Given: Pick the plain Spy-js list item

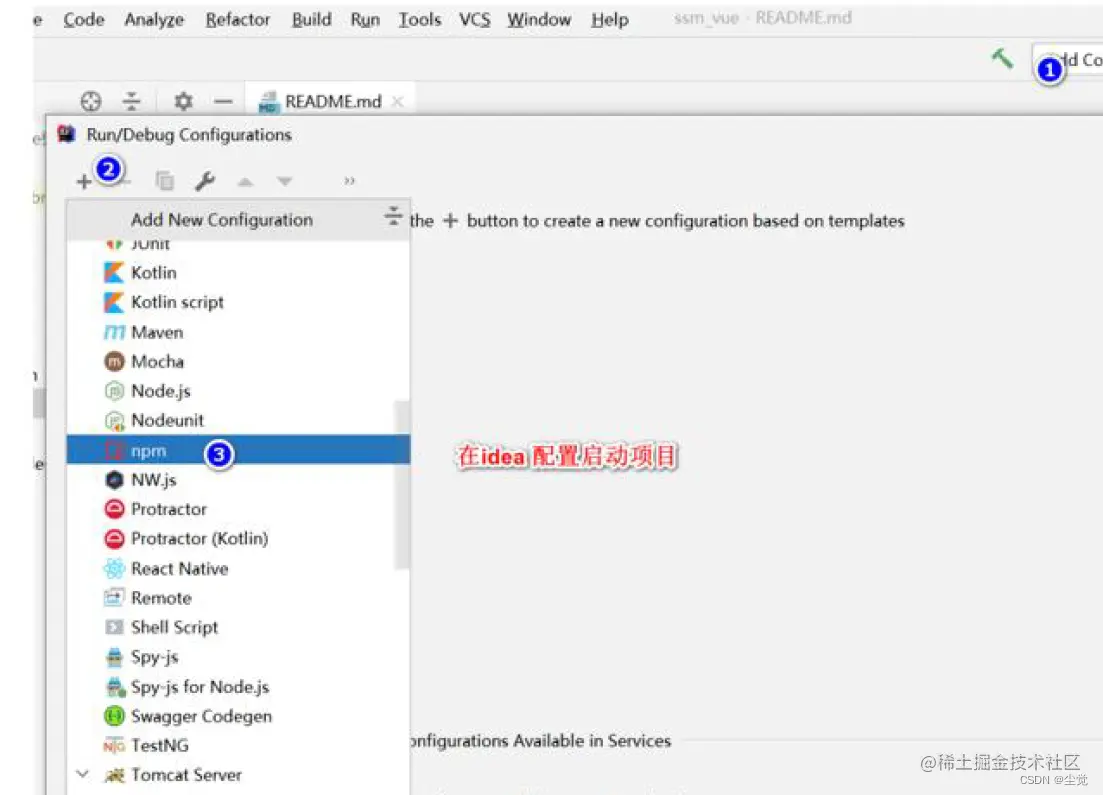Looking at the screenshot, I should [238, 657].
